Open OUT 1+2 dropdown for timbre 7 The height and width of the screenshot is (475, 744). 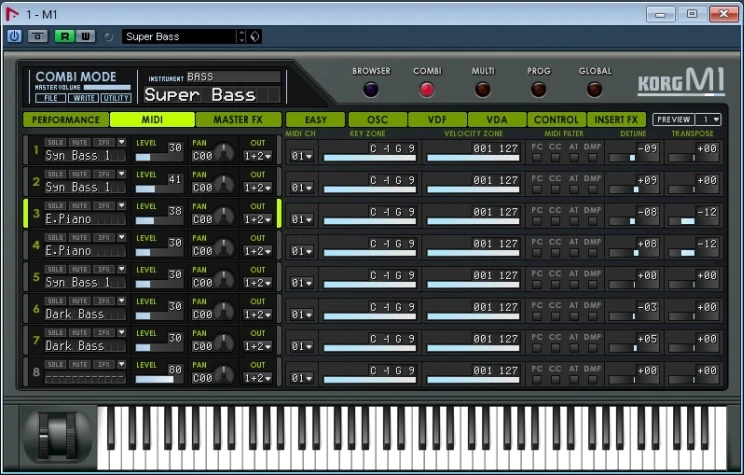click(x=258, y=346)
